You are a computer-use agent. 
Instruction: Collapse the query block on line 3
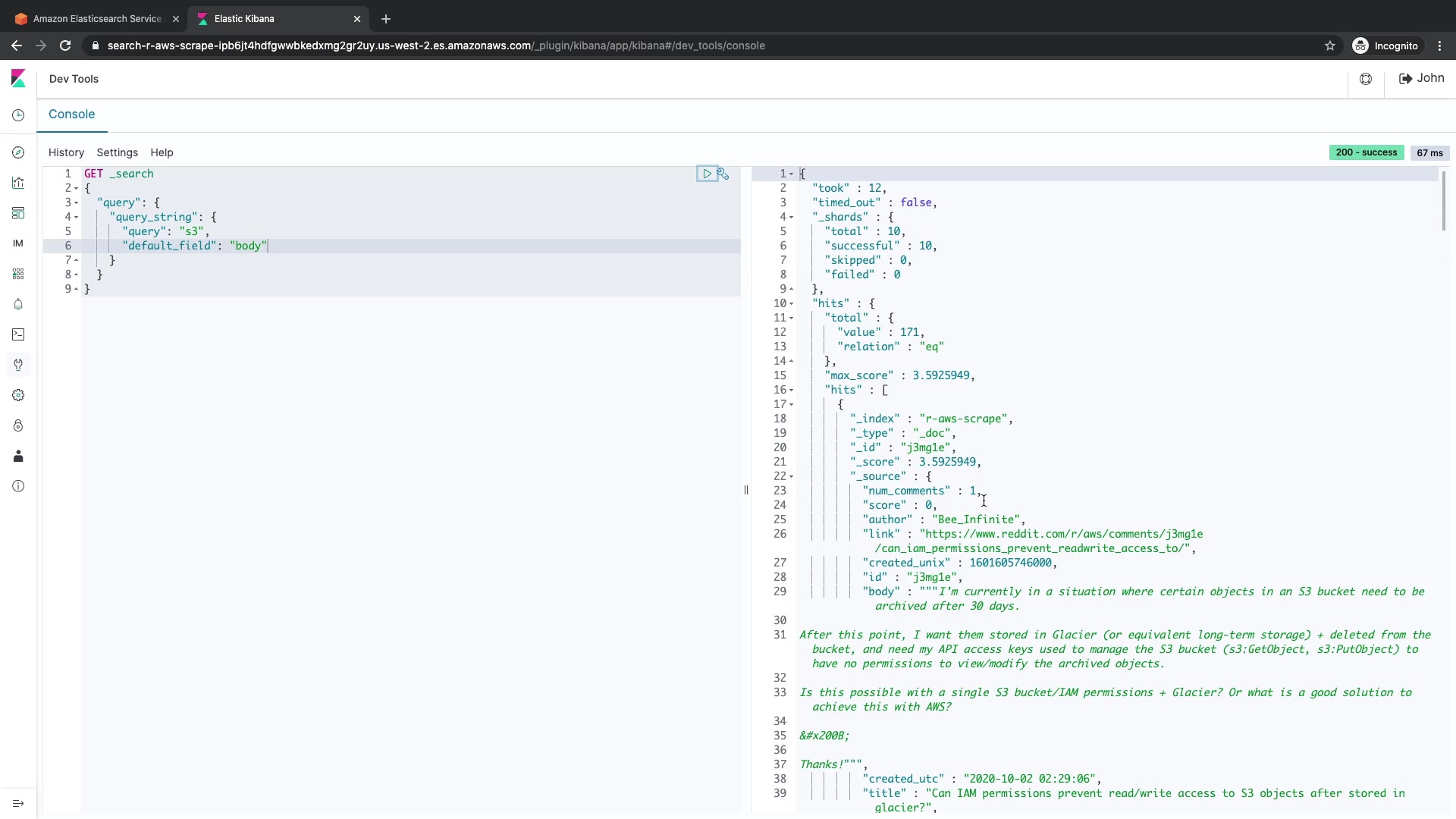pyautogui.click(x=77, y=202)
